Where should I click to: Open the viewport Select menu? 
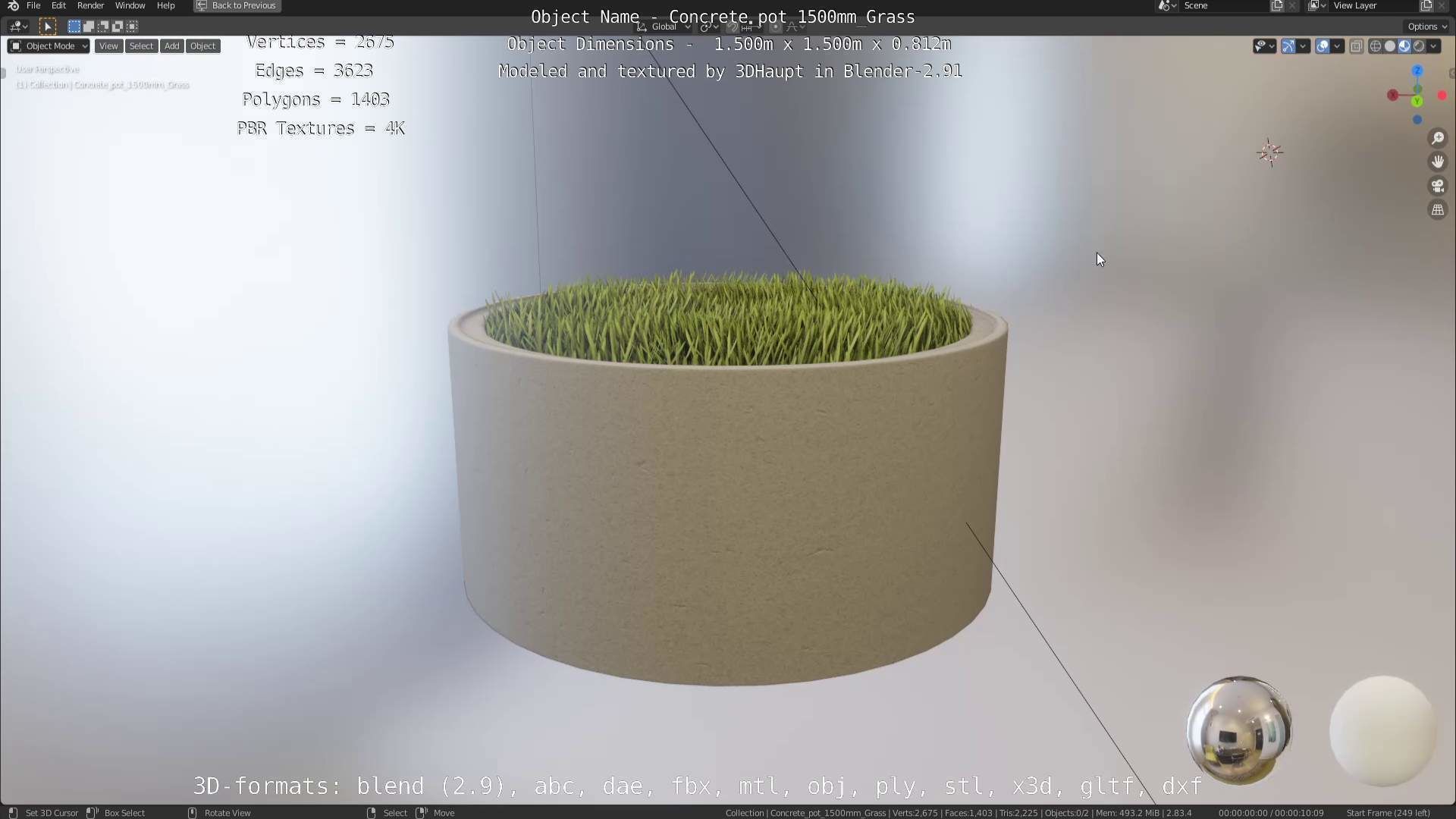(141, 46)
